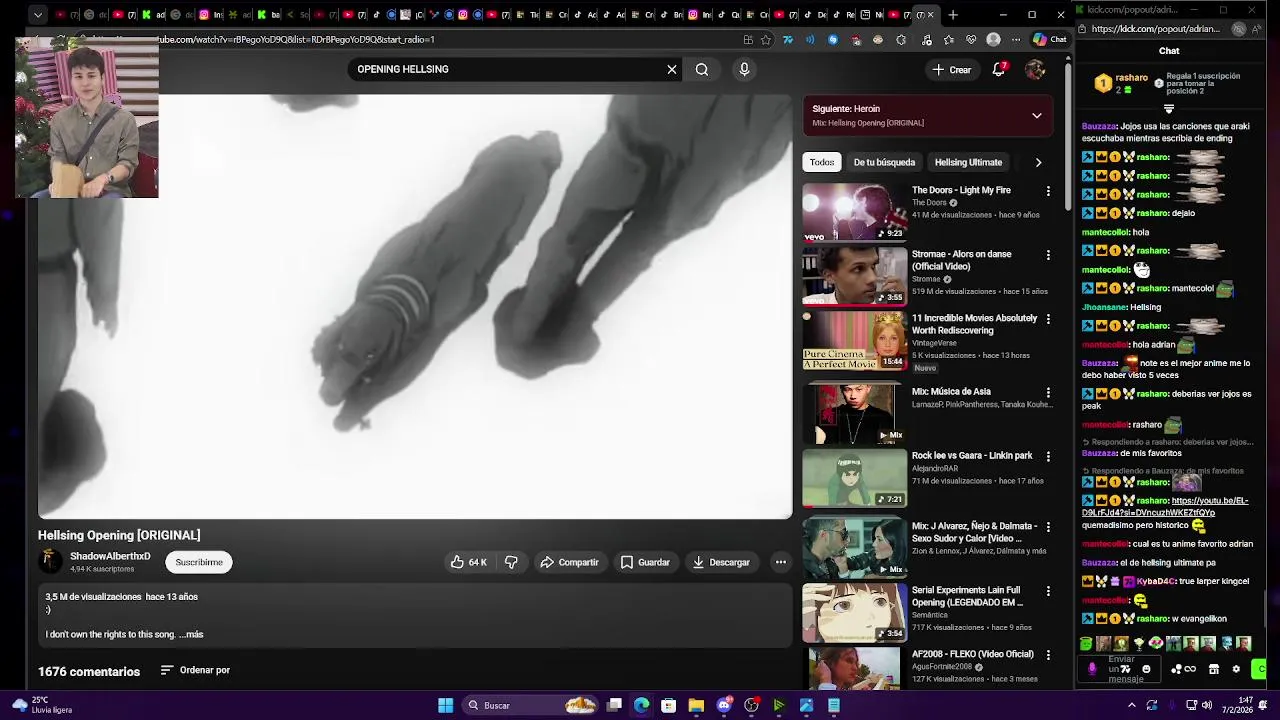Open the Kick chat shop icon

[x=1214, y=669]
